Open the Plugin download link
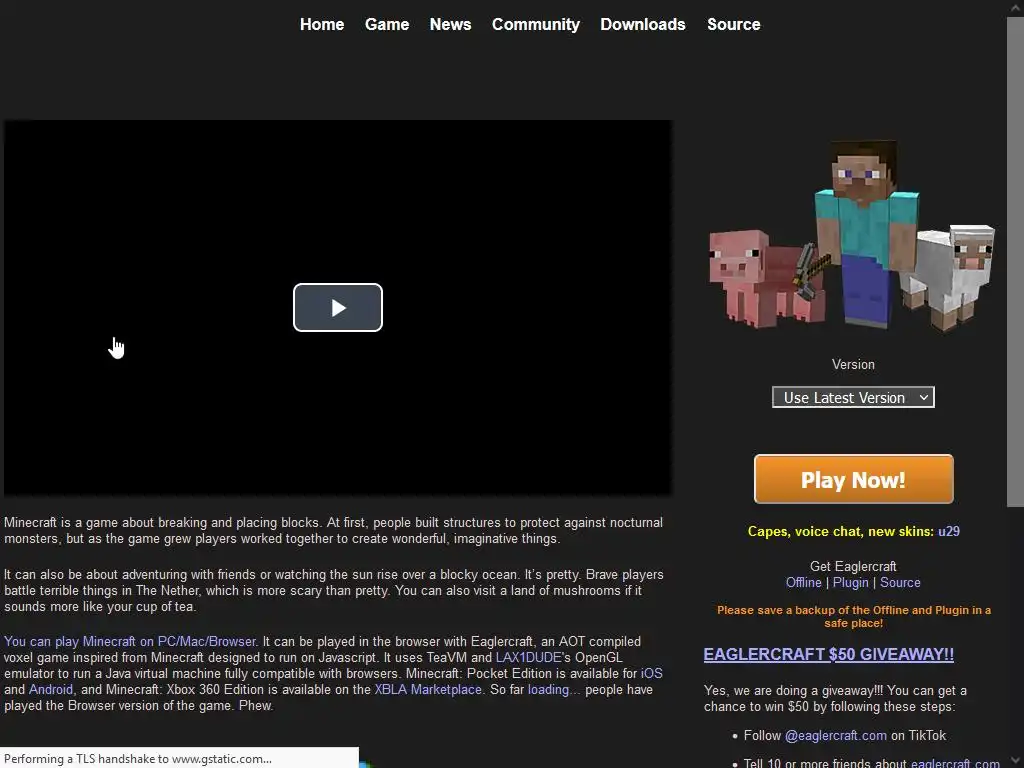This screenshot has width=1024, height=768. tap(850, 582)
